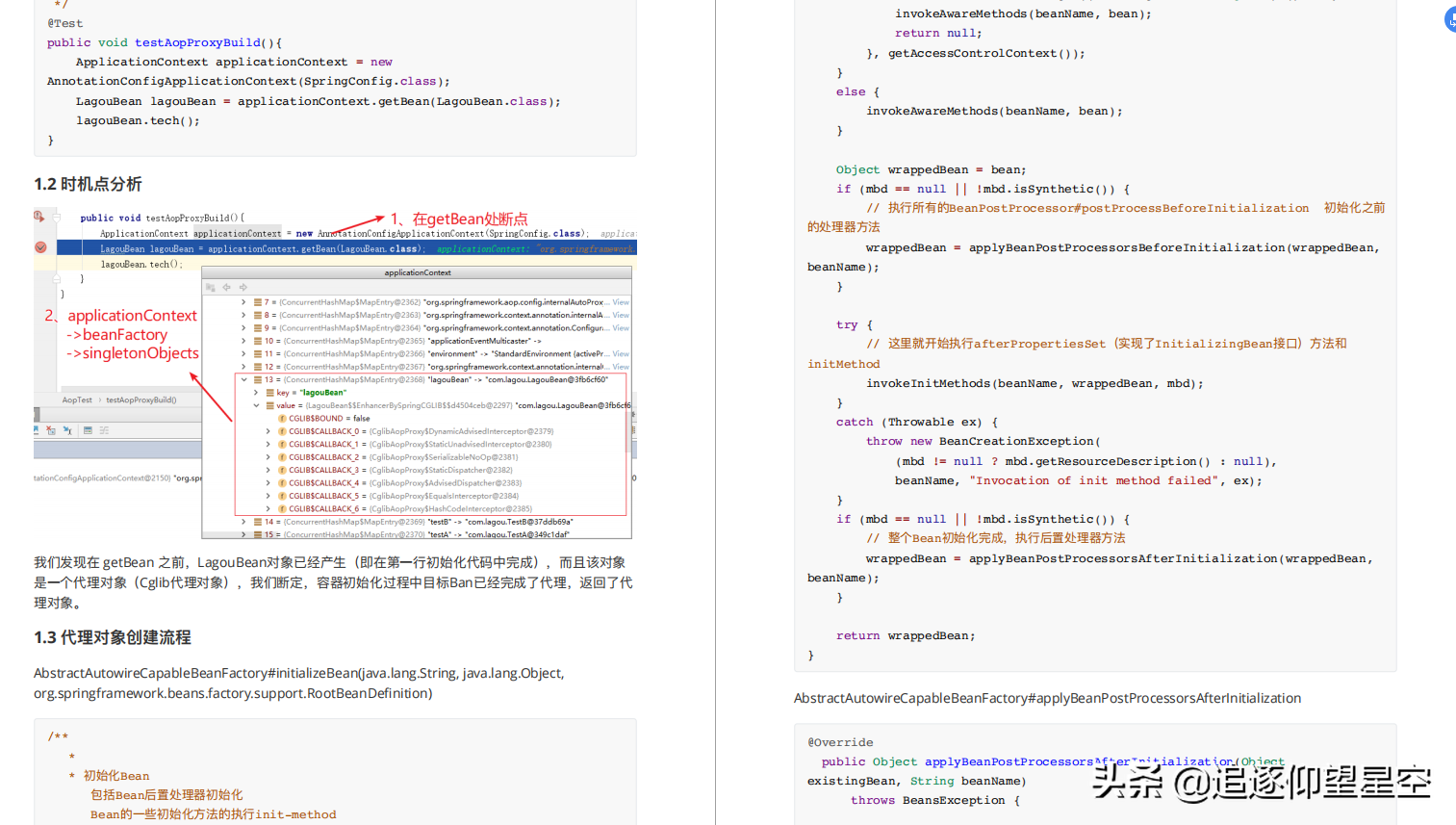The height and width of the screenshot is (825, 1456).
Task: Click 'Object wrappedBean = bean;' in right page code
Action: point(931,169)
